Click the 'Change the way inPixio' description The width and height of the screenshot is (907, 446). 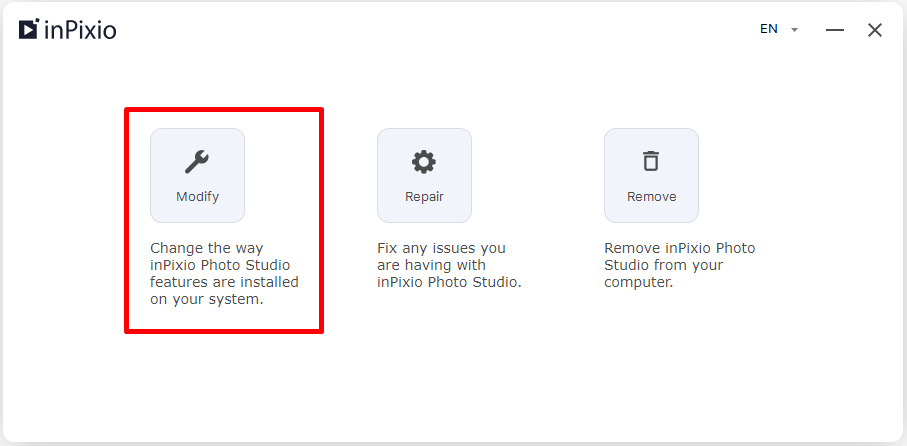coord(224,274)
